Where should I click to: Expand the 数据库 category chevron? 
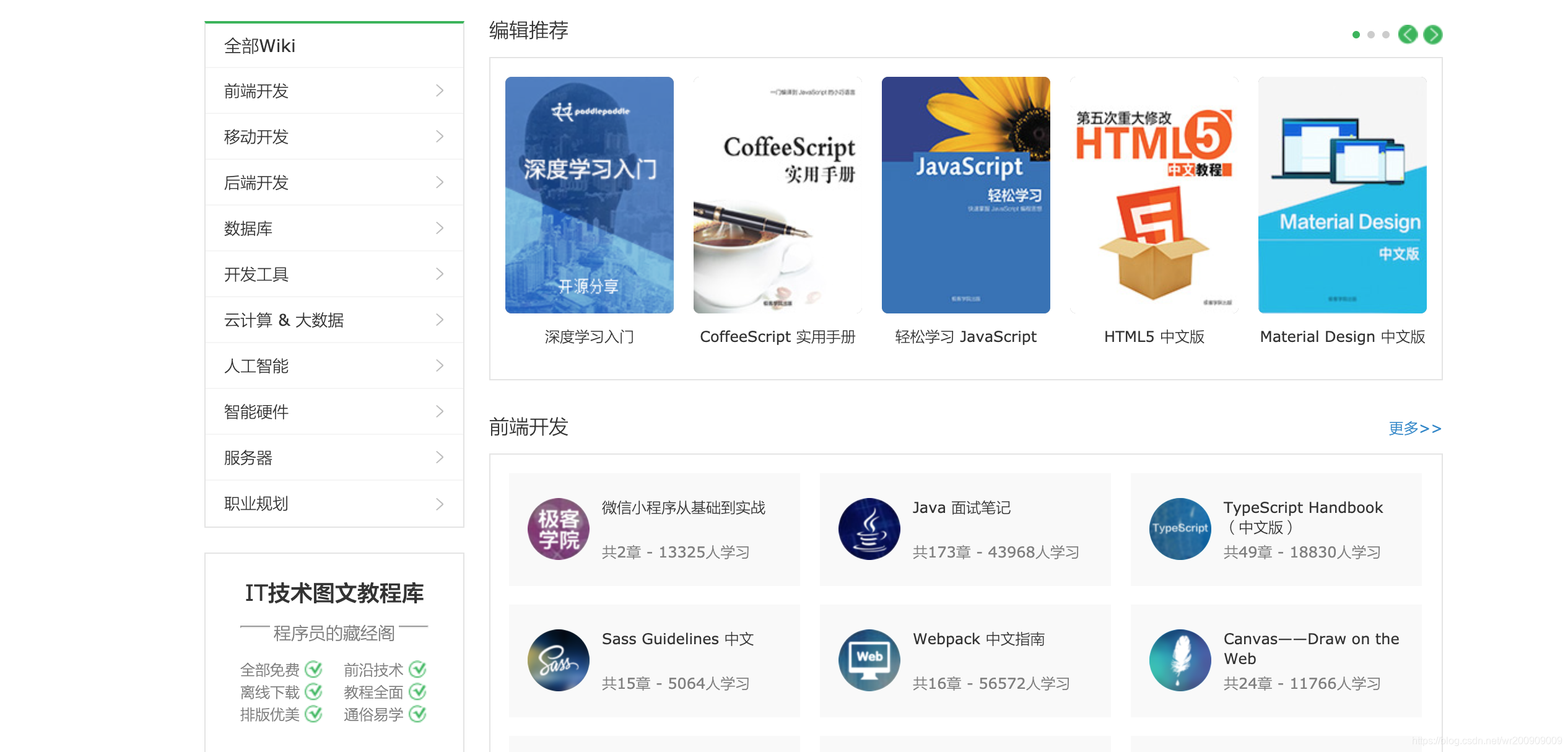click(x=440, y=228)
